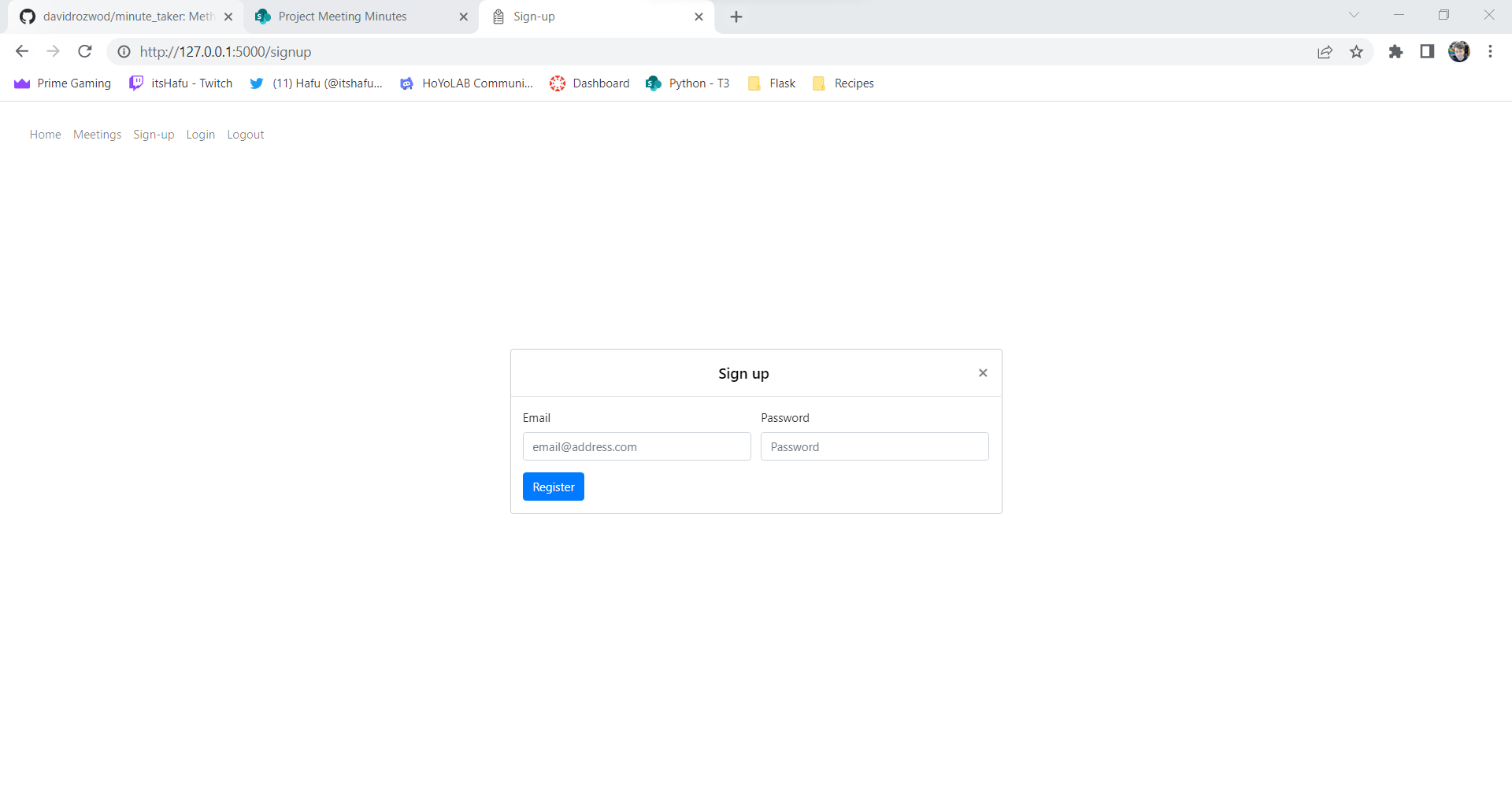Reload the signup page
Screen dimensions: 1512x803
85,51
